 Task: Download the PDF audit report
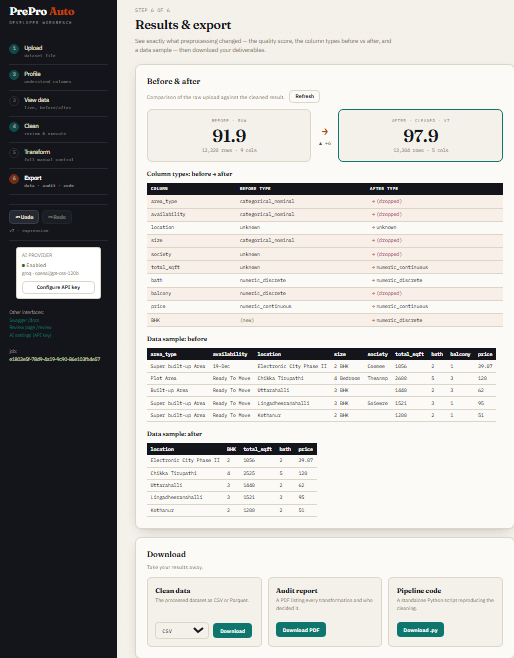click(301, 630)
